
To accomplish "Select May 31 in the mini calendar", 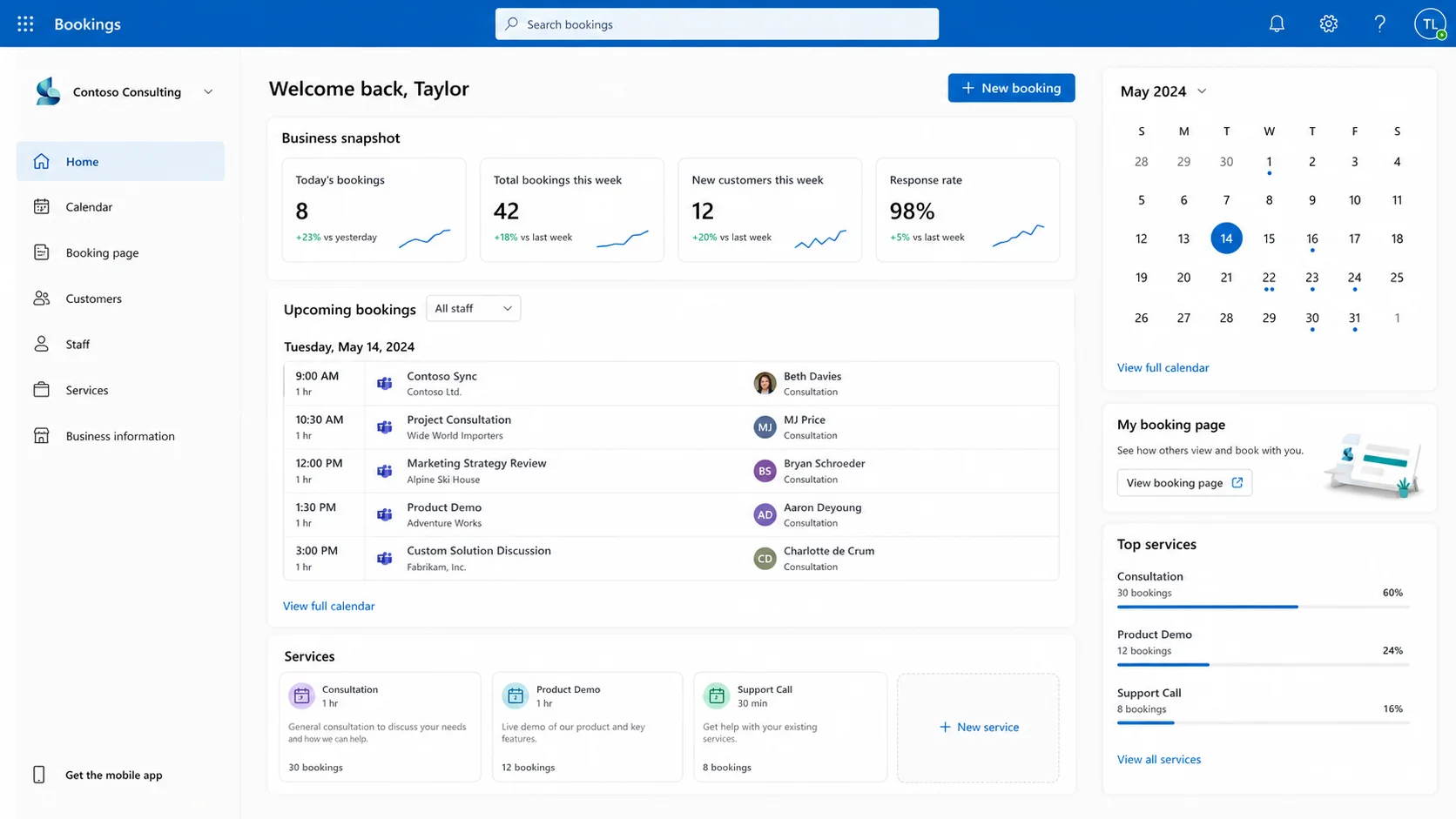I will (x=1354, y=318).
